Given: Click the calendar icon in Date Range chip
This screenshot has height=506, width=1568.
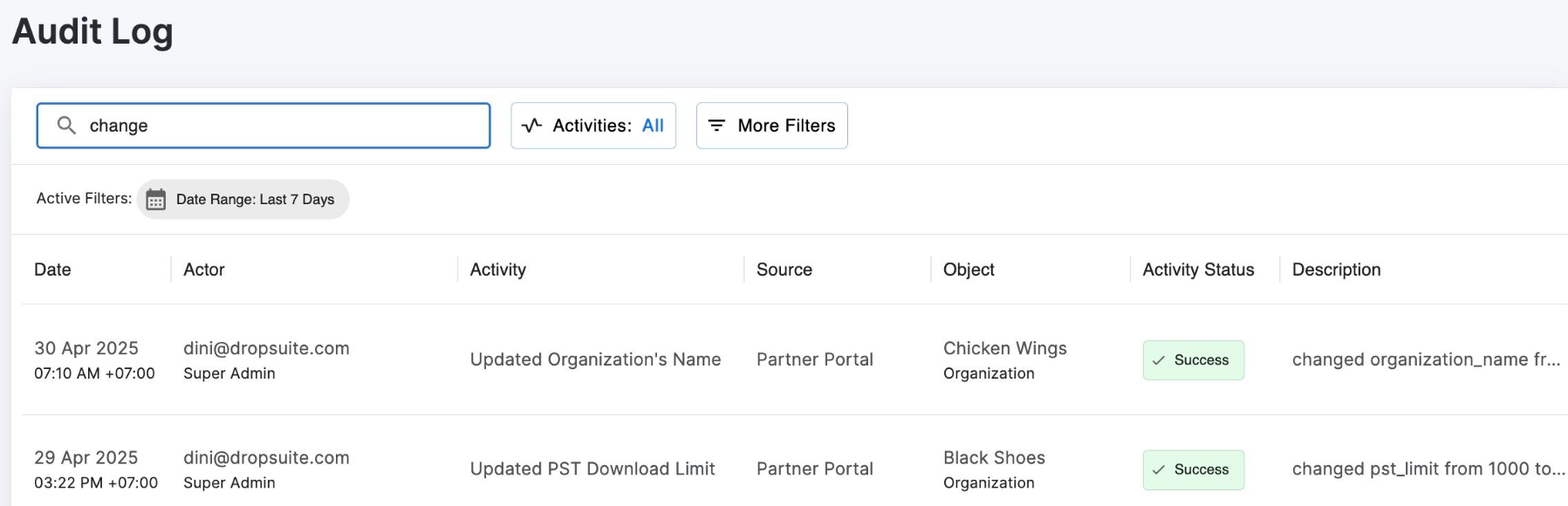Looking at the screenshot, I should point(155,200).
